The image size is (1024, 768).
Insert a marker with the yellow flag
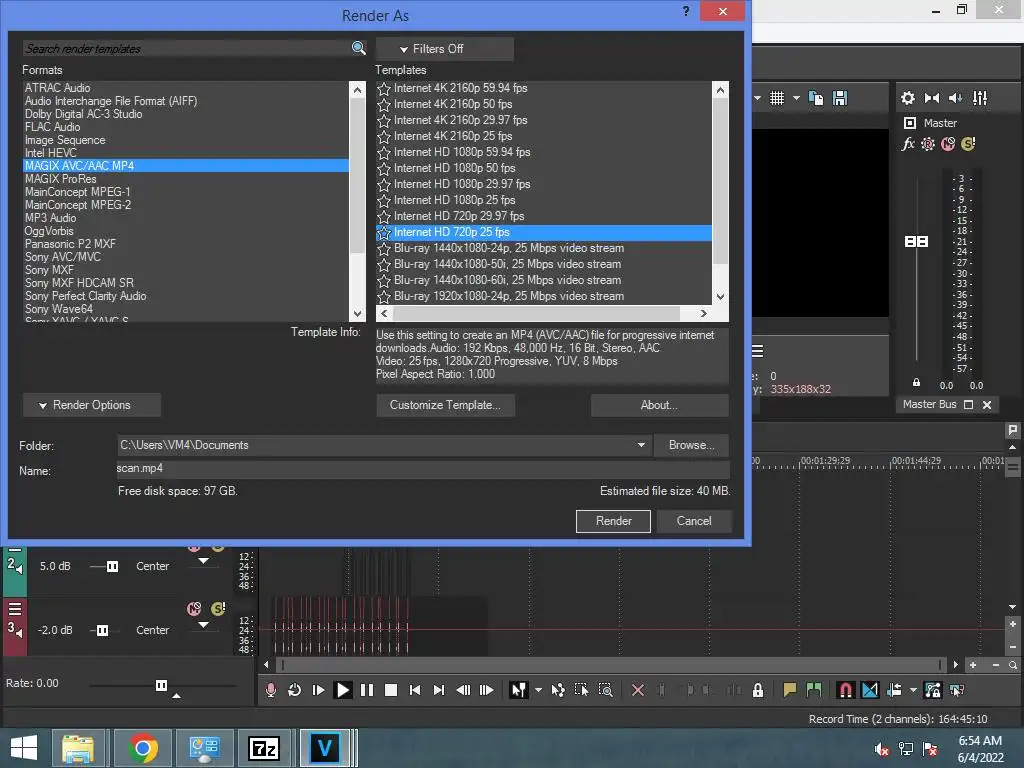tap(790, 690)
